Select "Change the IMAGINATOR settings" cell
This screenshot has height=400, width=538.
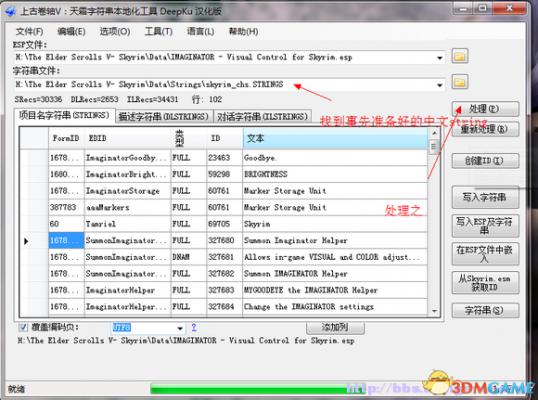pyautogui.click(x=335, y=307)
